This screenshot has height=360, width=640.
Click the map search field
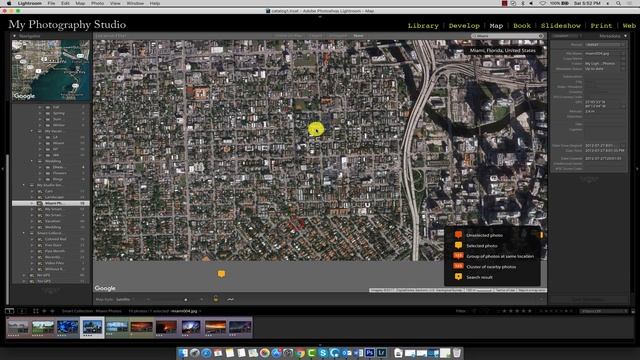(507, 36)
